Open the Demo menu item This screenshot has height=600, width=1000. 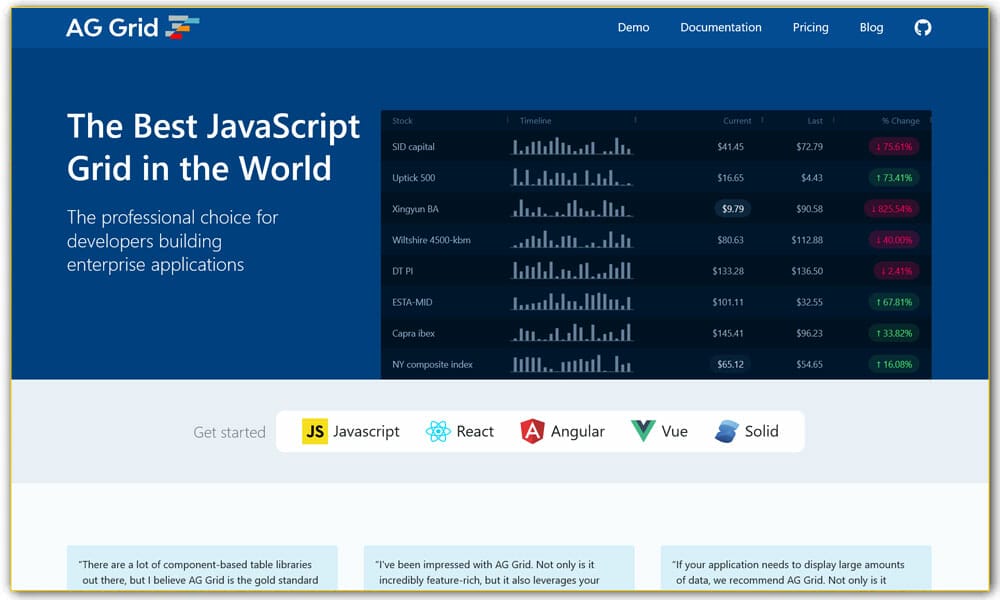tap(633, 27)
